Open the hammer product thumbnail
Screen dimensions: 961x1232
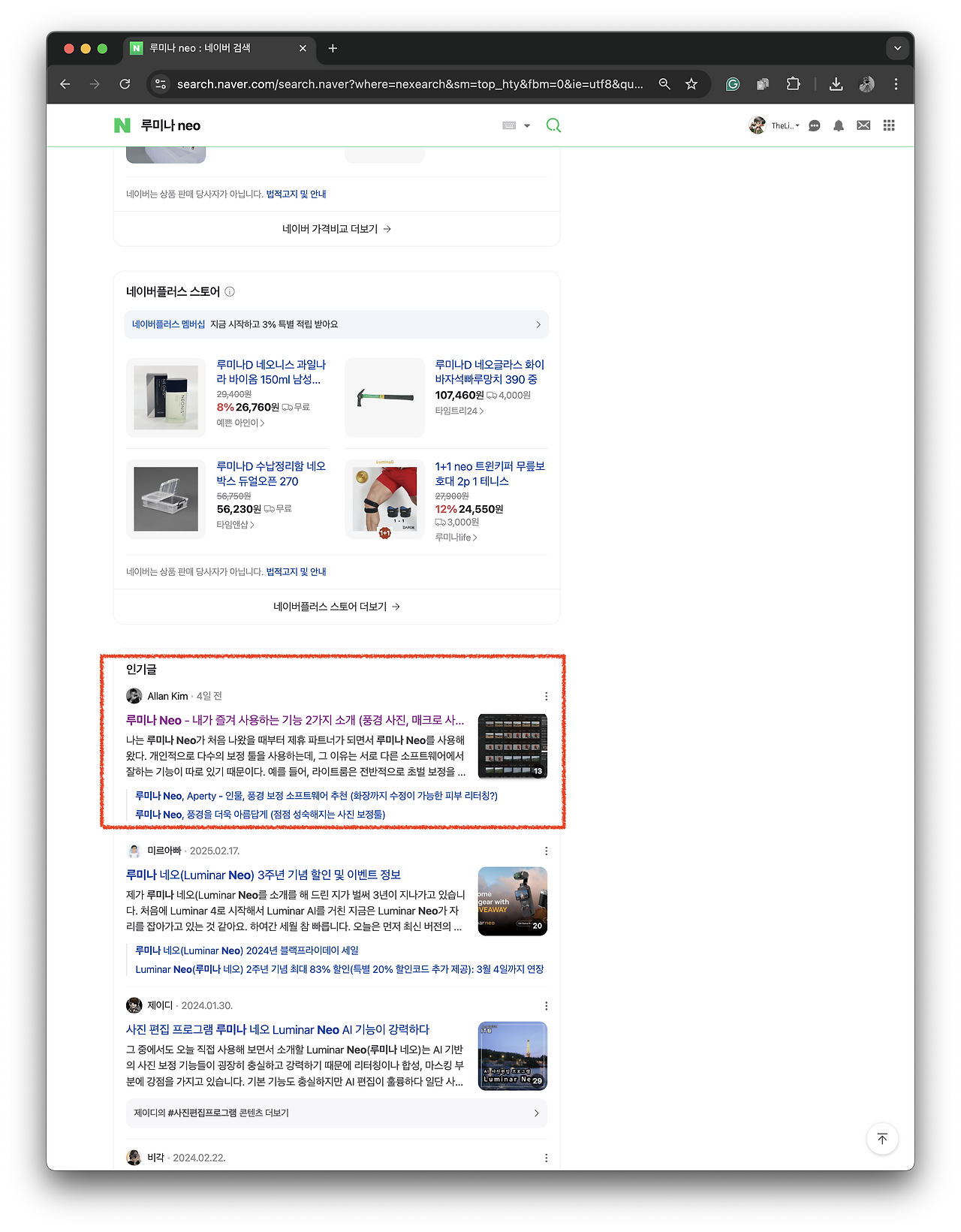pyautogui.click(x=384, y=397)
